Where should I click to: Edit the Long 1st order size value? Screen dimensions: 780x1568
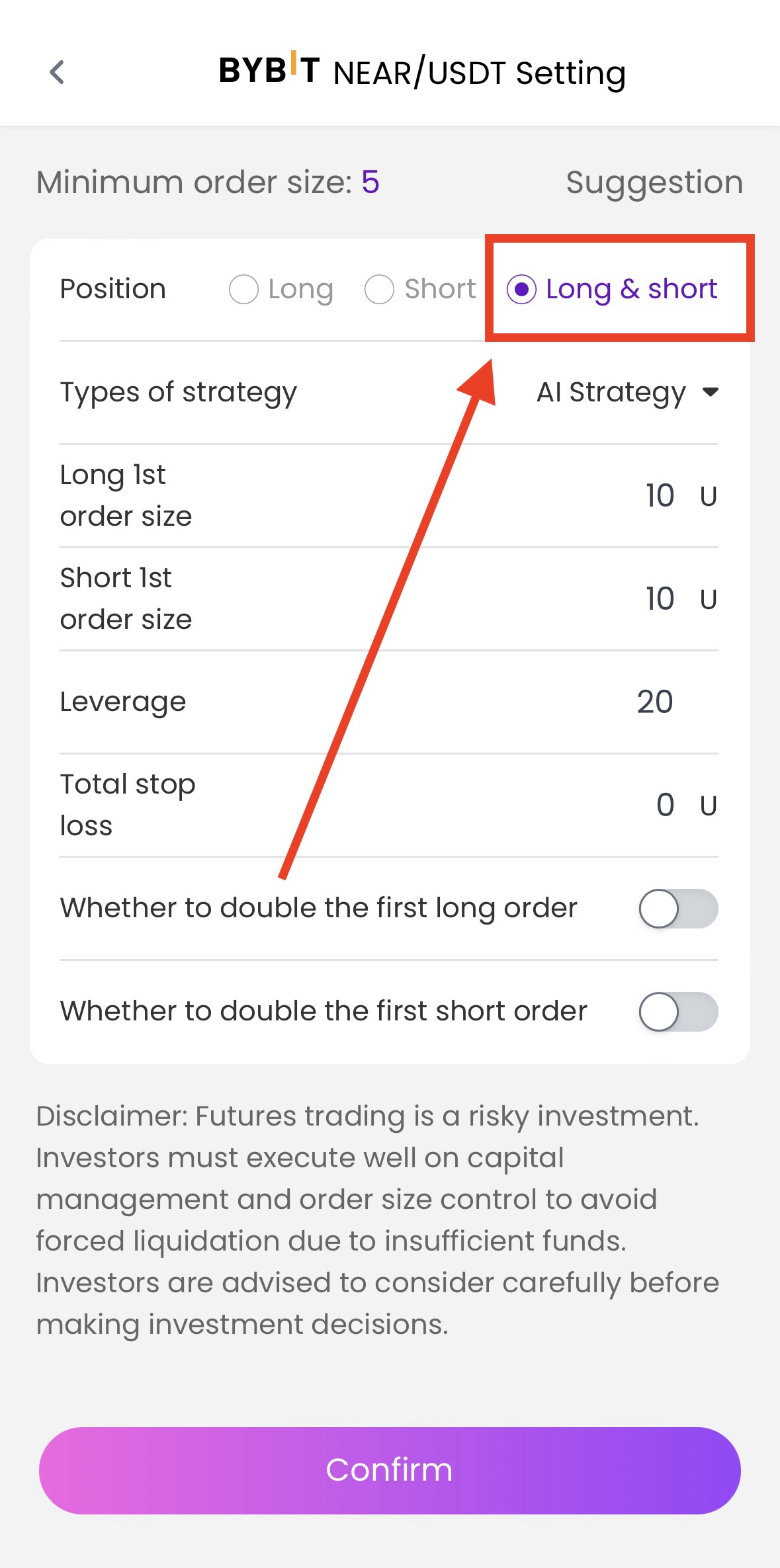click(x=660, y=496)
